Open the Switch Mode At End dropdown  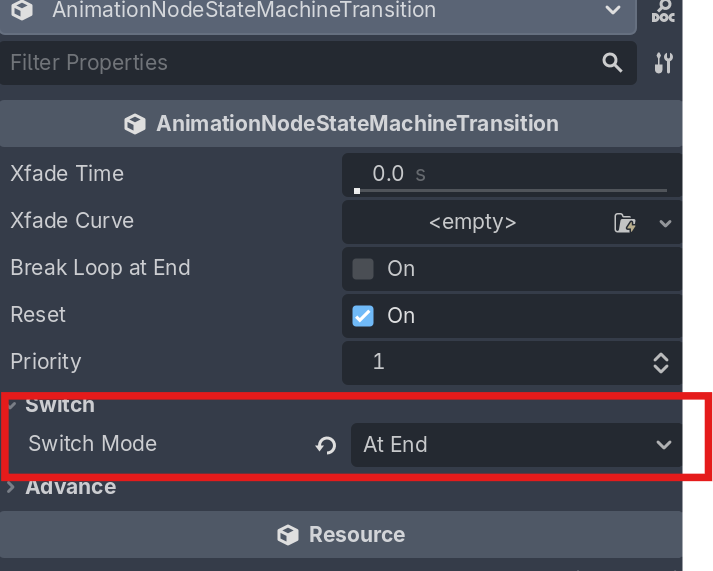click(x=516, y=445)
